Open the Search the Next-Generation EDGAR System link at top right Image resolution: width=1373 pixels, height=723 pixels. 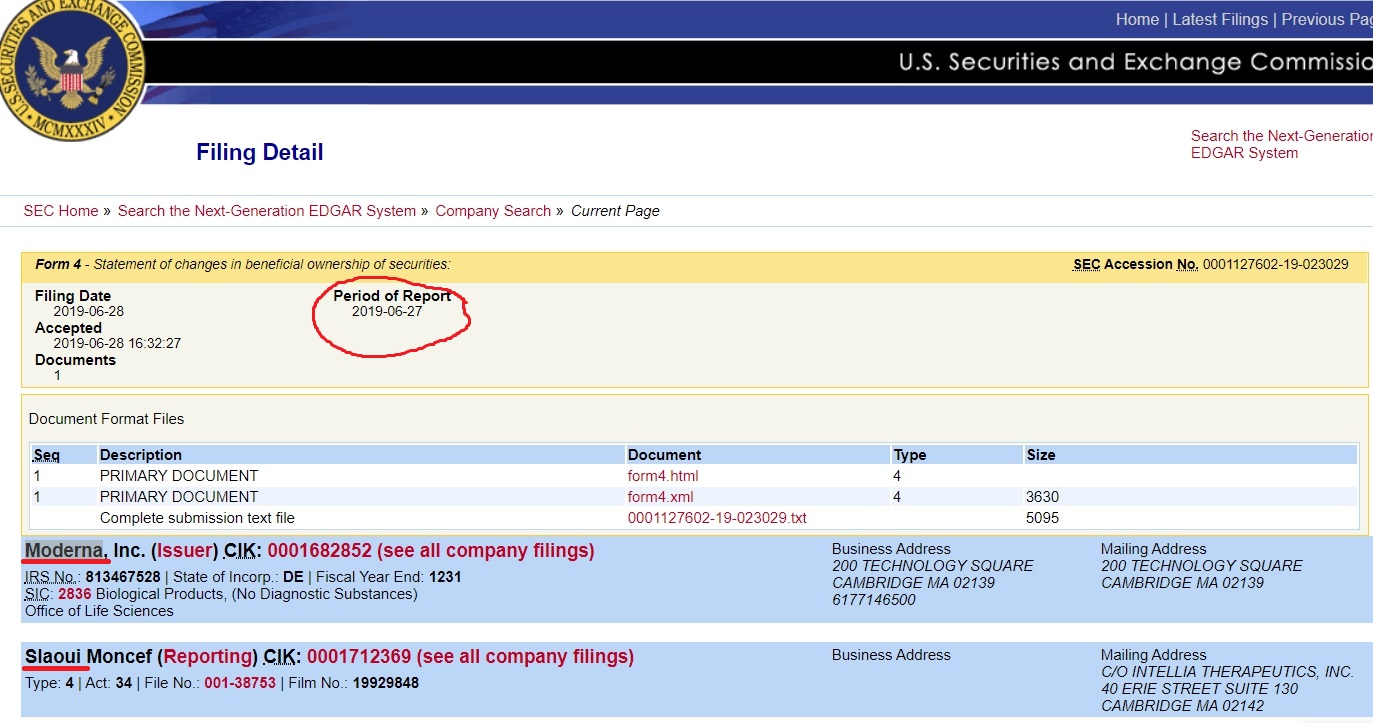coord(1282,144)
